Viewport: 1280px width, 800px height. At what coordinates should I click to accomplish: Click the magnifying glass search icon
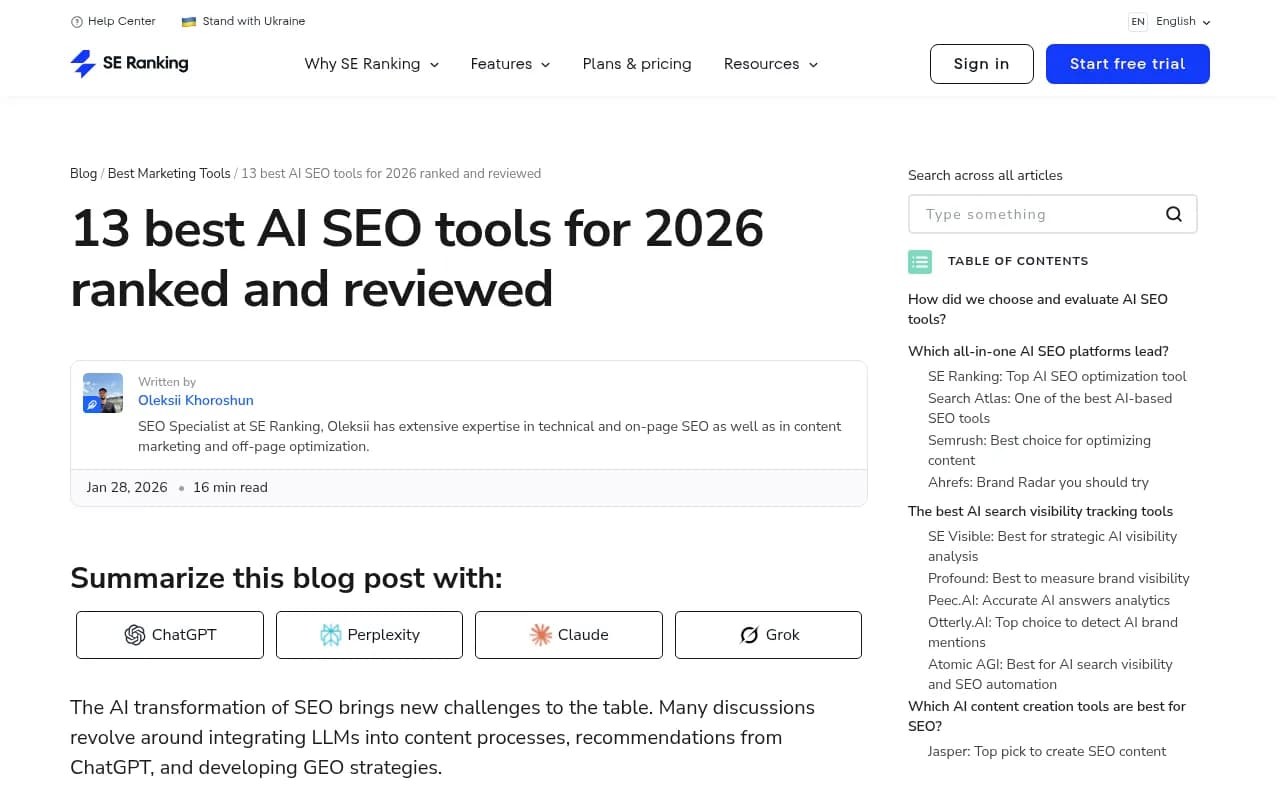pos(1173,213)
